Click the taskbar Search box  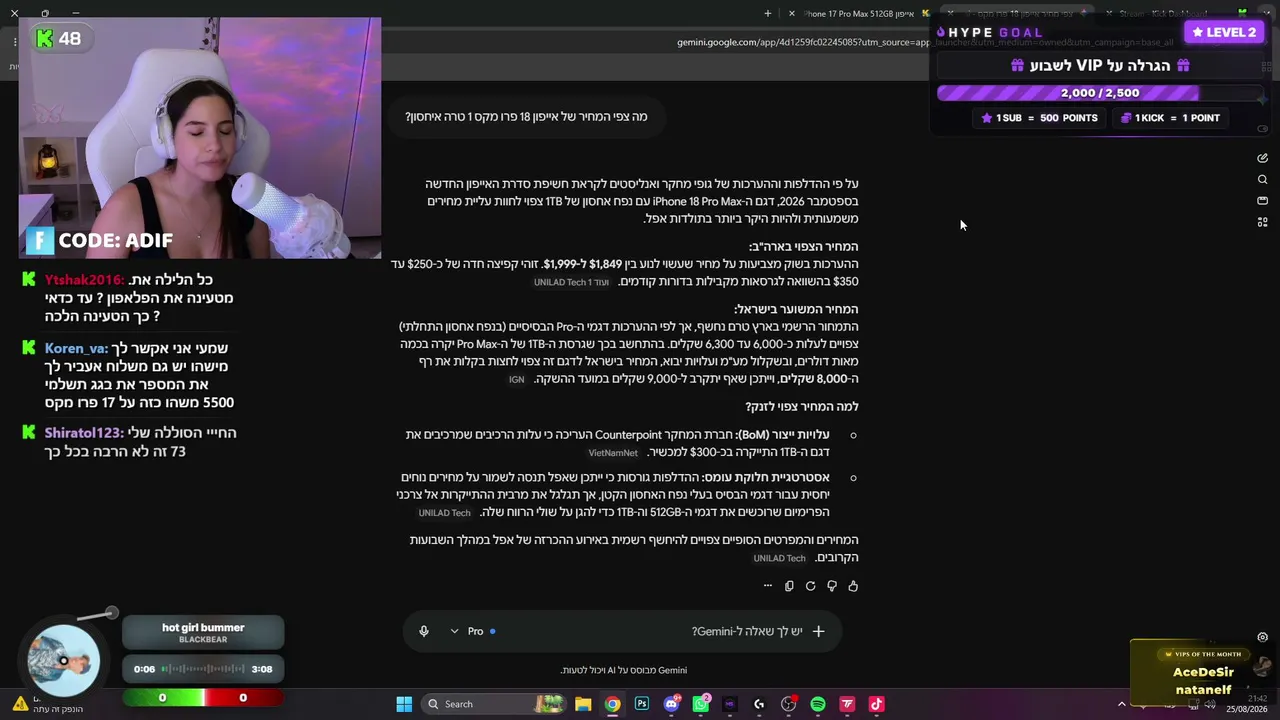click(x=494, y=704)
